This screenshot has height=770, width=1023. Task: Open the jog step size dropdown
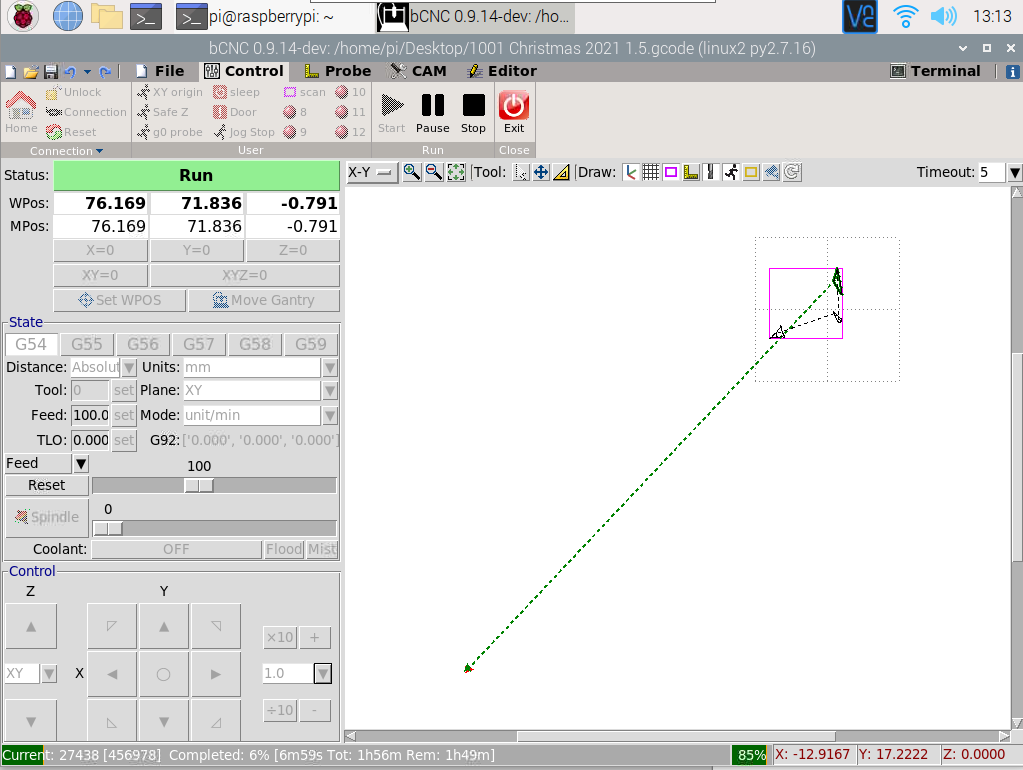point(323,673)
